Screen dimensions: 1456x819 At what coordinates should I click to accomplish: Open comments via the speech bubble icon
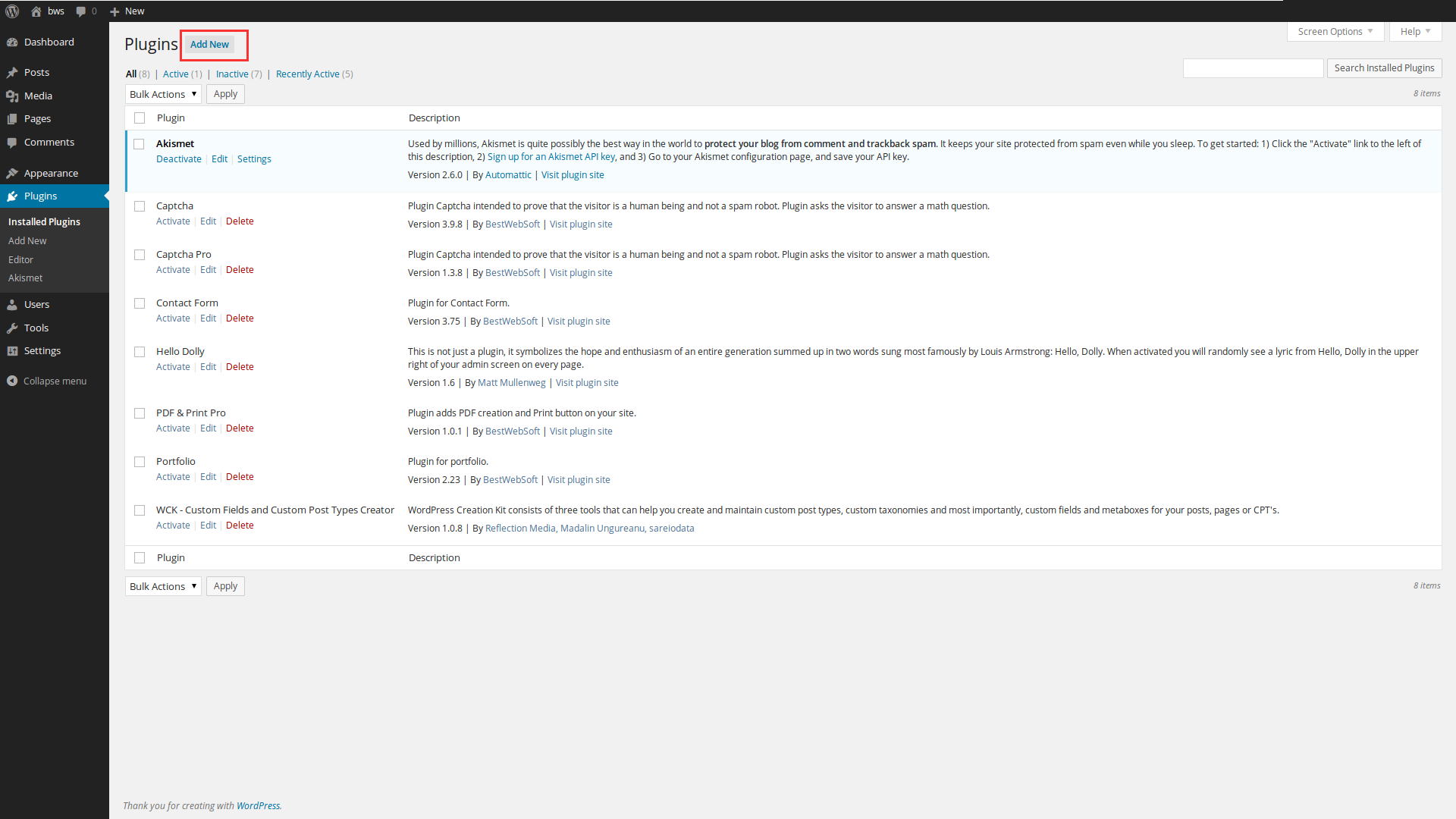[80, 11]
